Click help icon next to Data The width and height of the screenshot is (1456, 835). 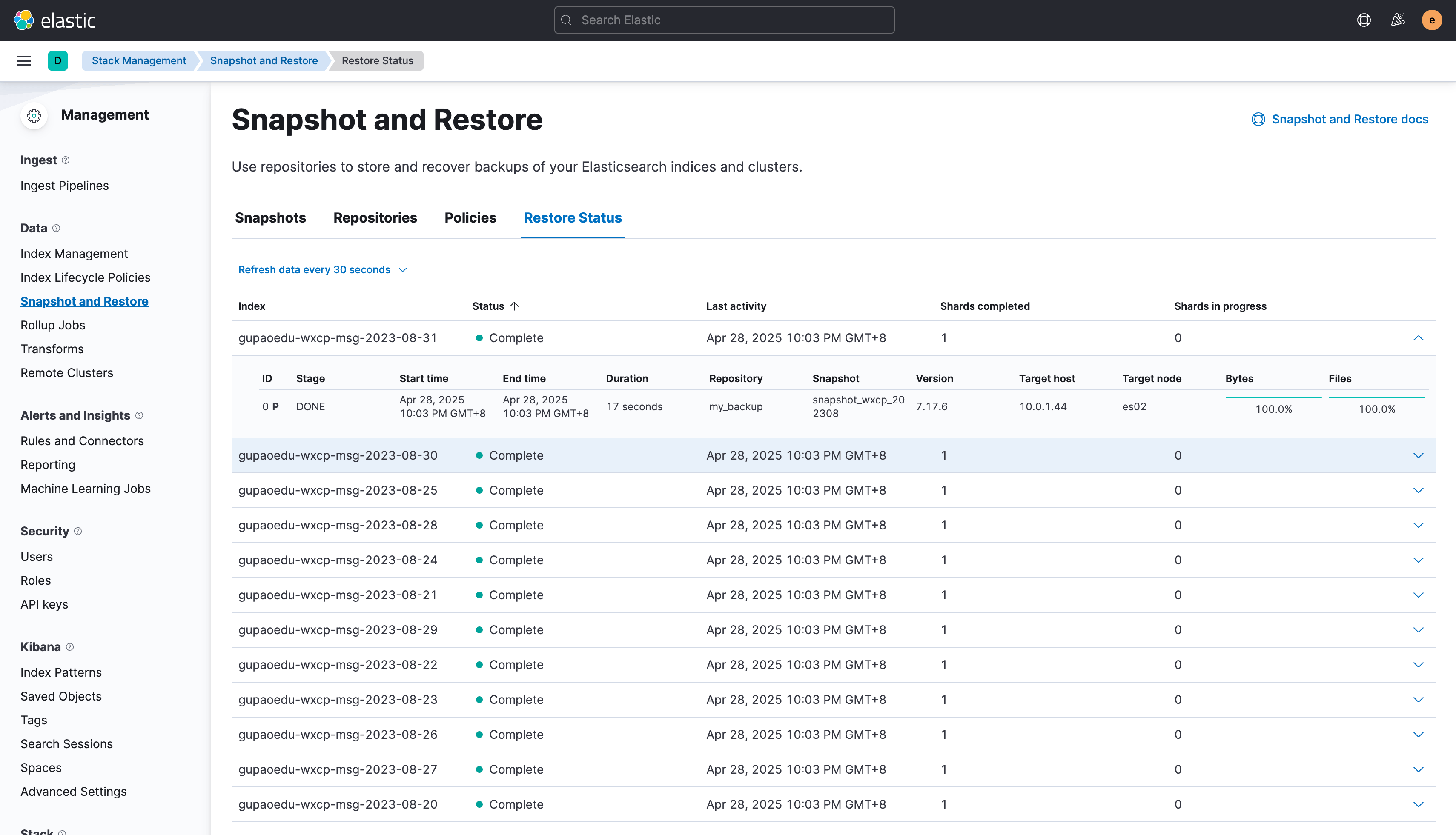click(x=56, y=228)
